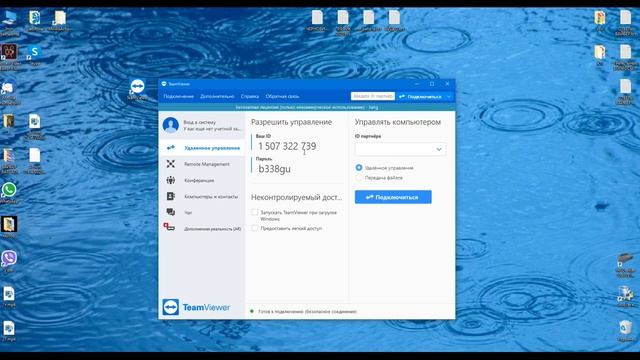Click the Вход в систему sign-in text
640x360 pixels.
[200, 122]
